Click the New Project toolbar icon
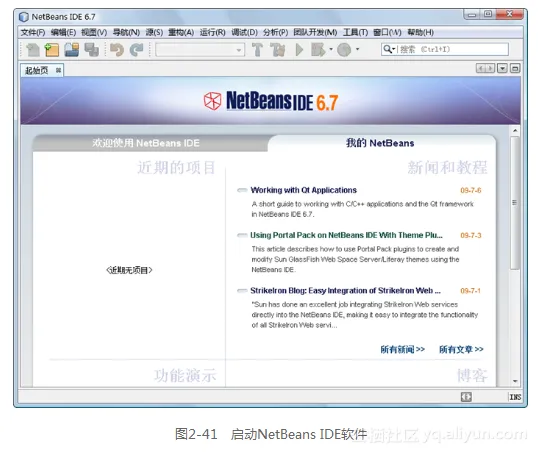Screen dimensions: 538x454 tap(52, 50)
